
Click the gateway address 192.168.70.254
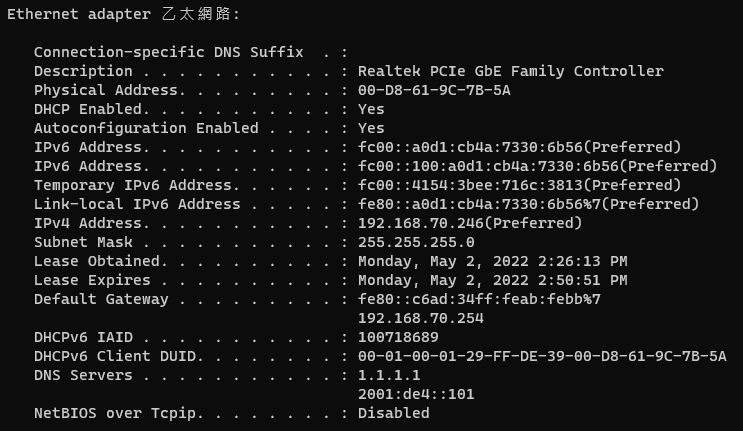(421, 318)
